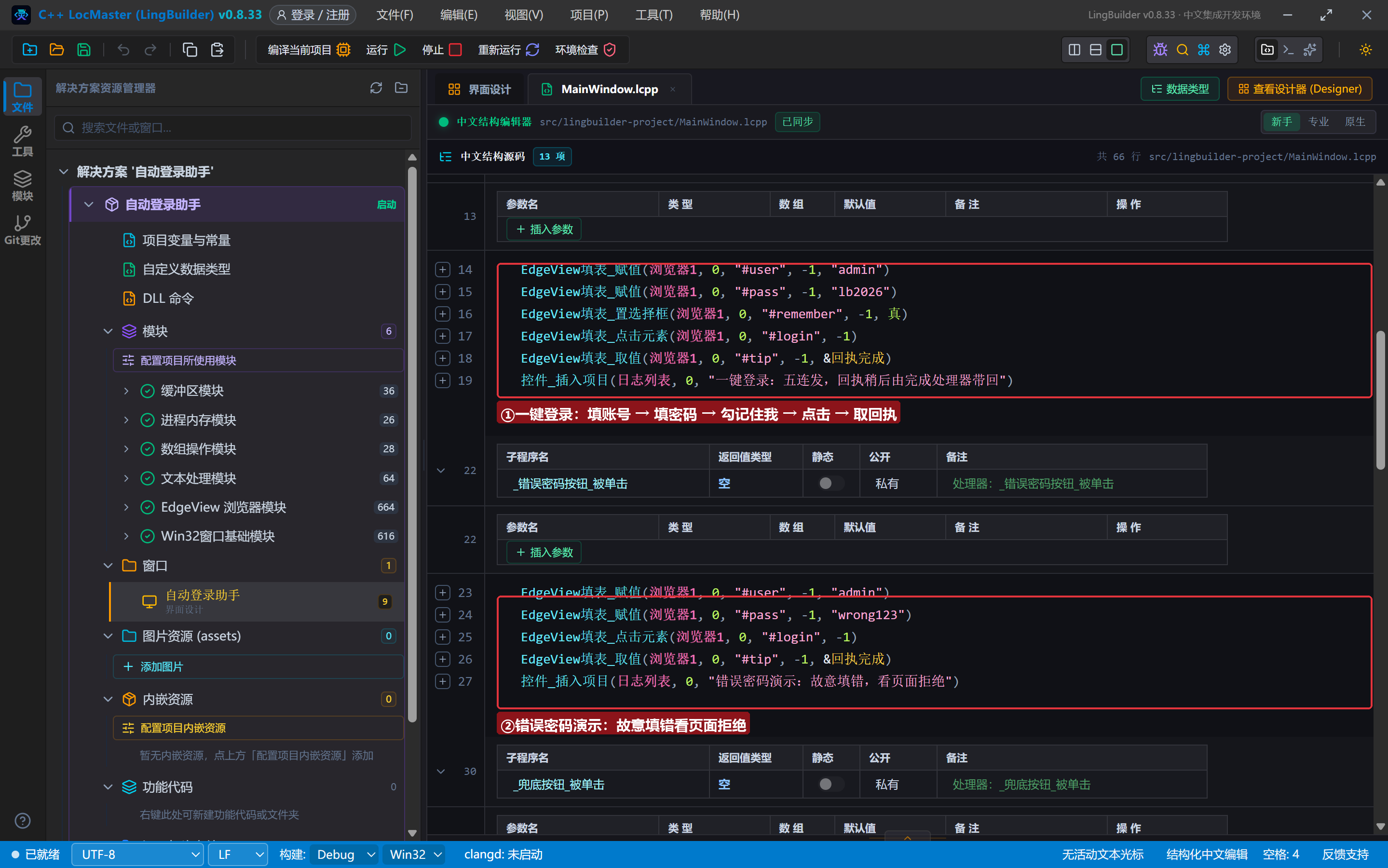The image size is (1388, 868).
Task: Switch to the 界面设计 tab
Action: tap(479, 89)
